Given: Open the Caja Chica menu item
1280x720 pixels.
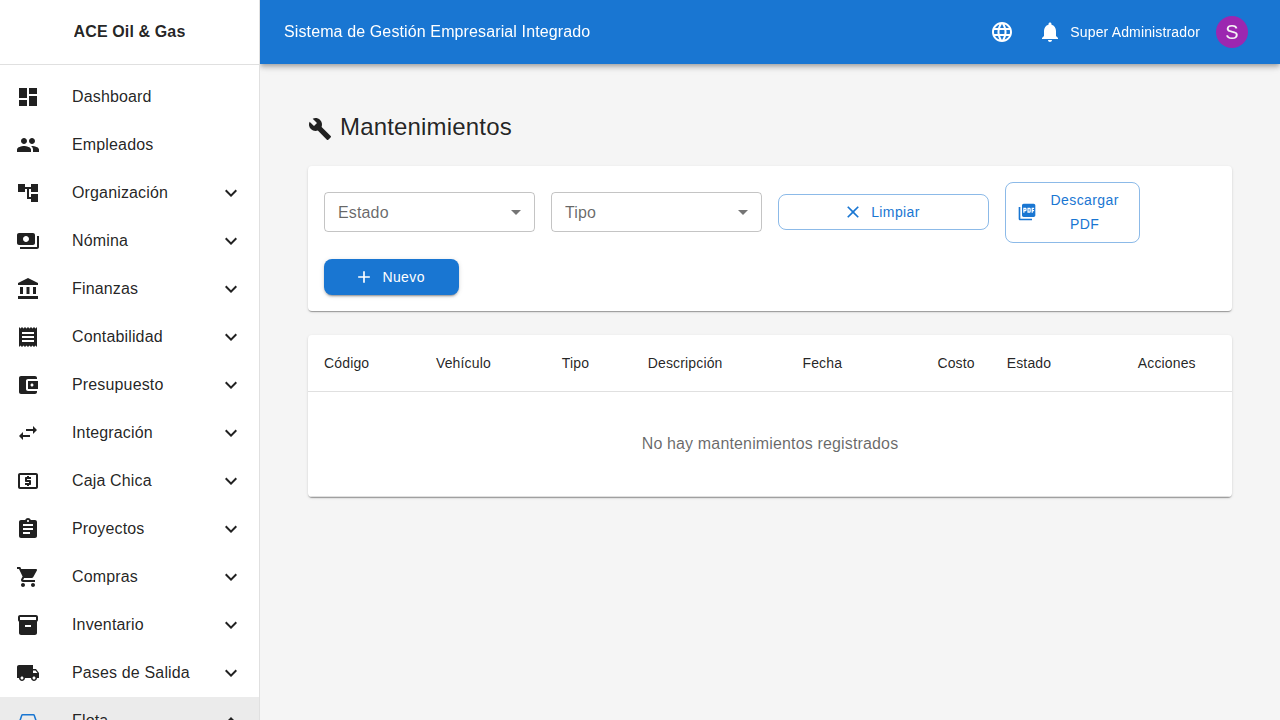Looking at the screenshot, I should click(111, 481).
